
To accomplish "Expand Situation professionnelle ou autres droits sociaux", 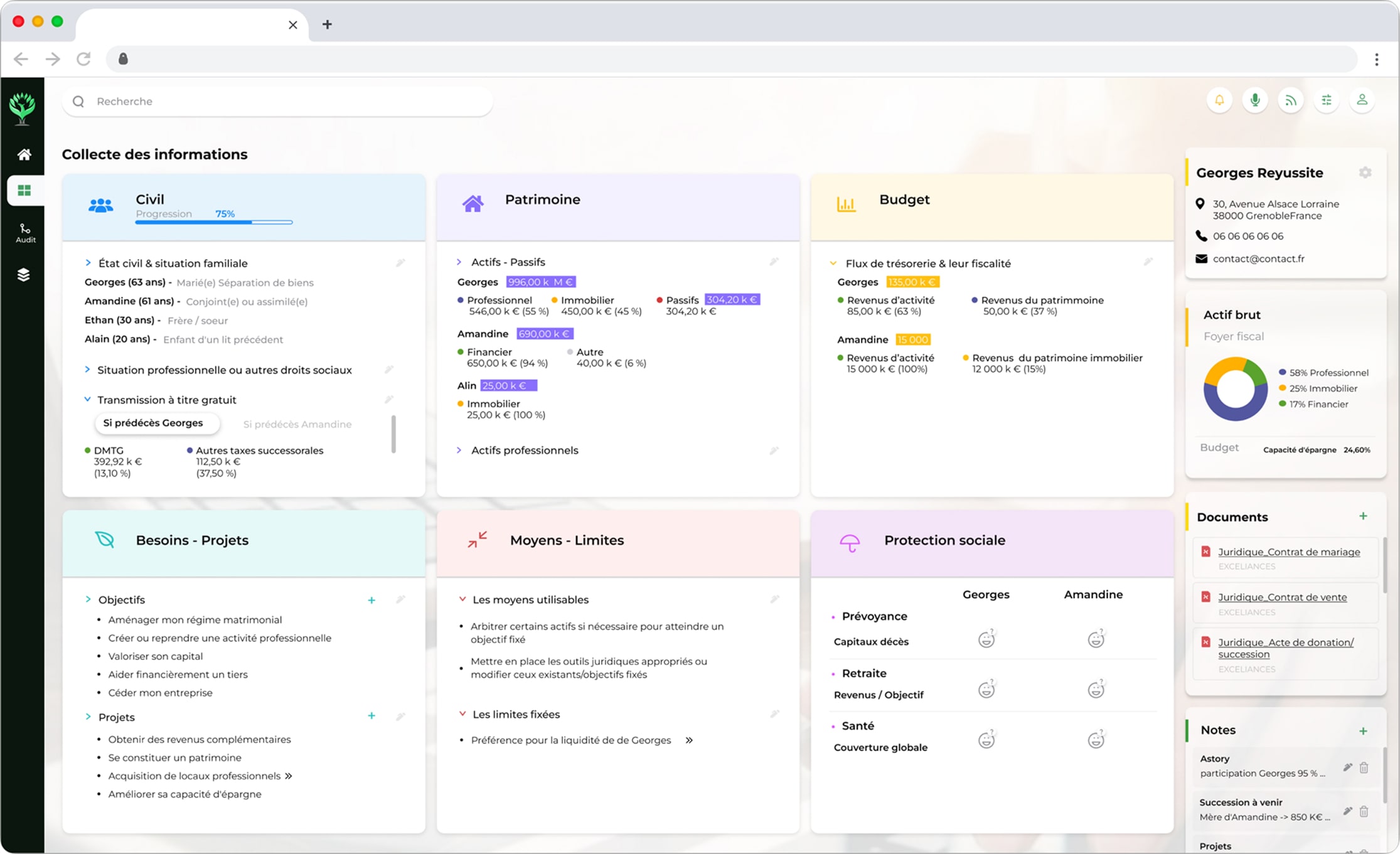I will coord(224,370).
